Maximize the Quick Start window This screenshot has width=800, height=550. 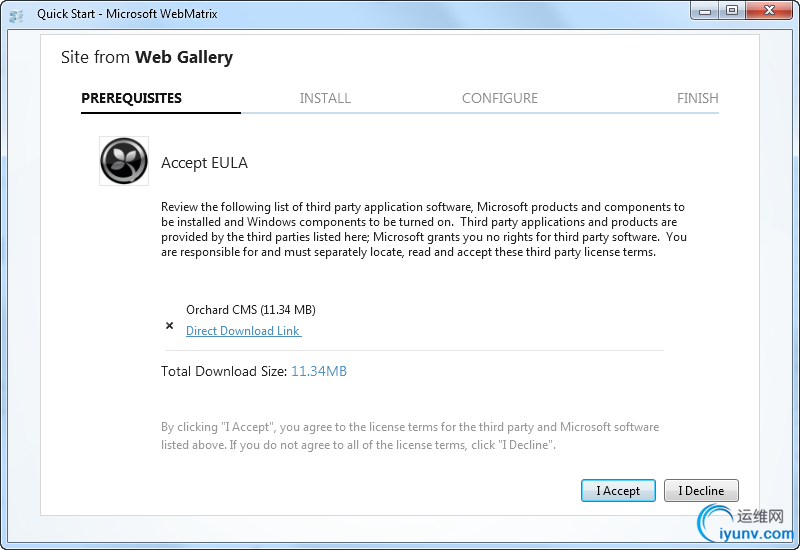pos(732,10)
